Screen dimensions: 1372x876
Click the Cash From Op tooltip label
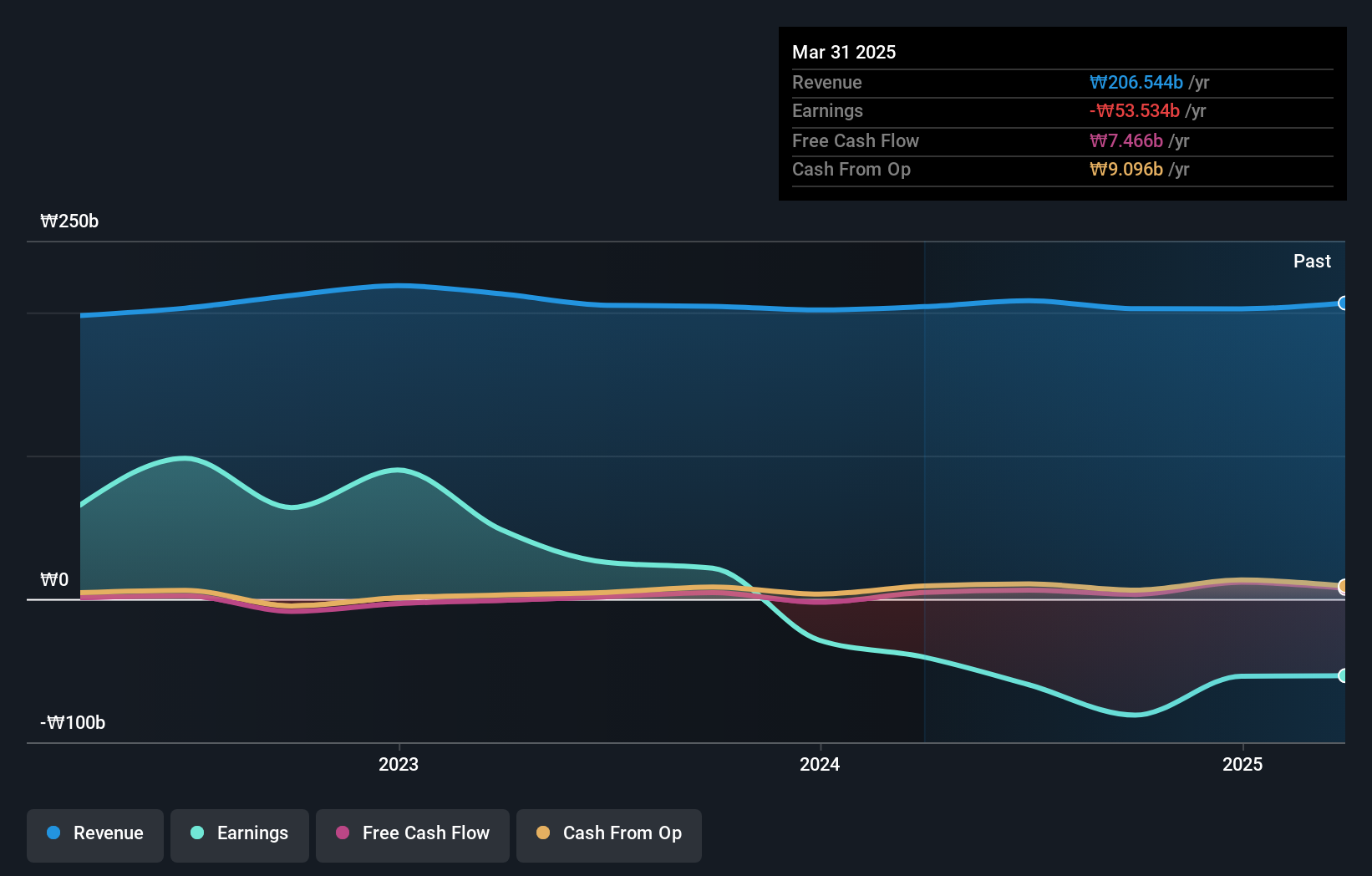coord(851,169)
